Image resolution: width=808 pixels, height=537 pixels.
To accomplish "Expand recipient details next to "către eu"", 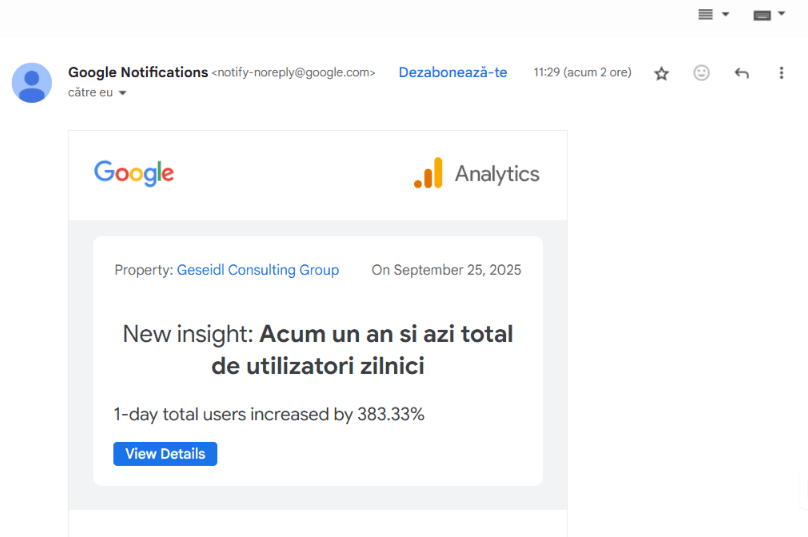I will pos(123,93).
